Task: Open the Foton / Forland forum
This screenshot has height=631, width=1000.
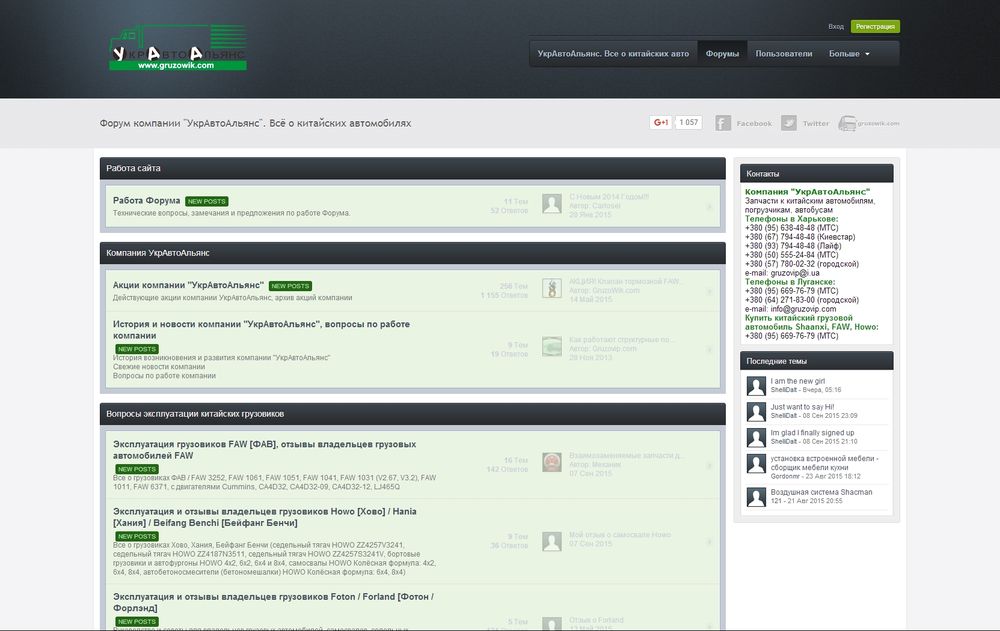Action: 273,602
